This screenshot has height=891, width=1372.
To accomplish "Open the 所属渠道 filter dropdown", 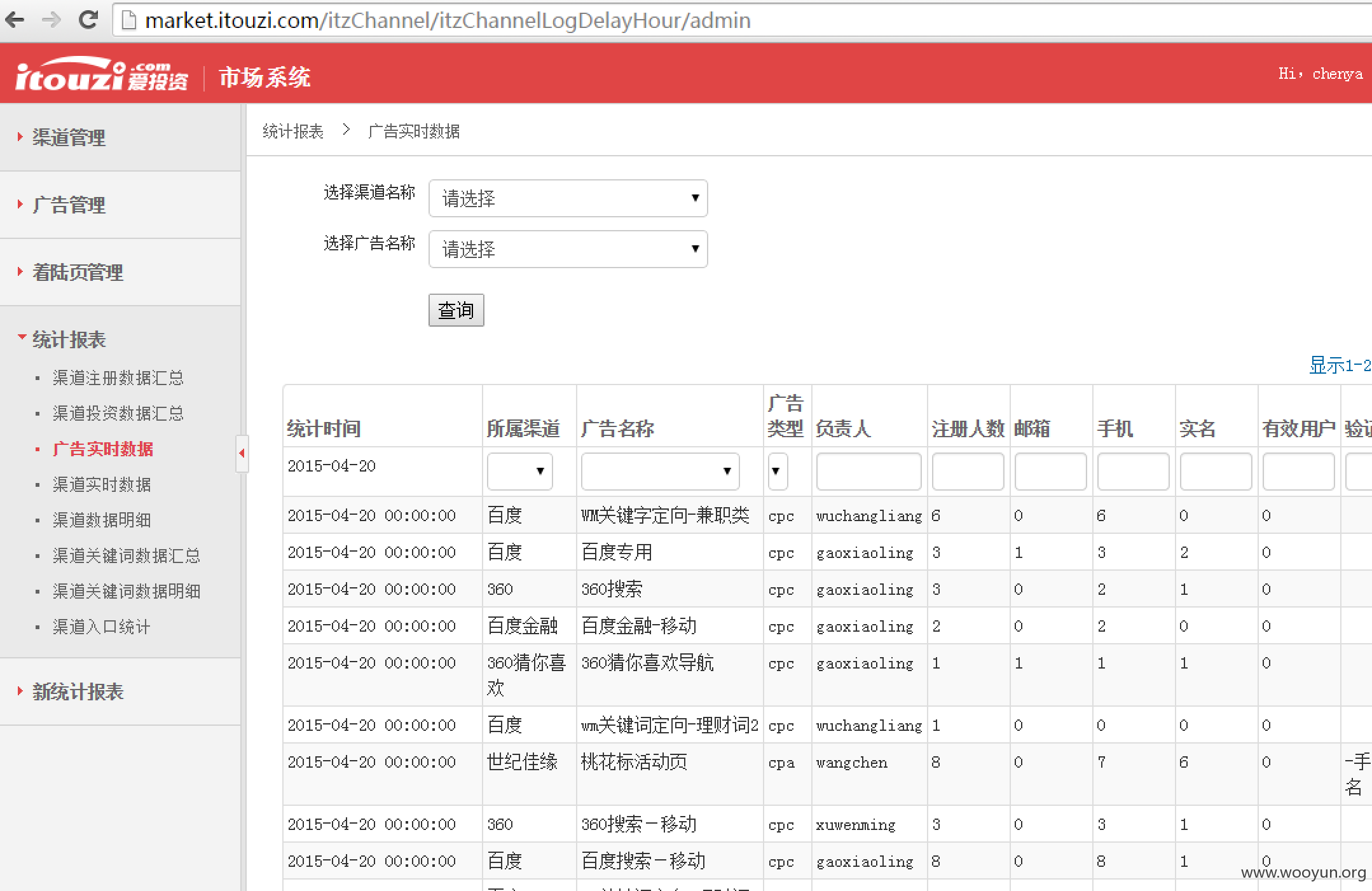I will pos(519,471).
